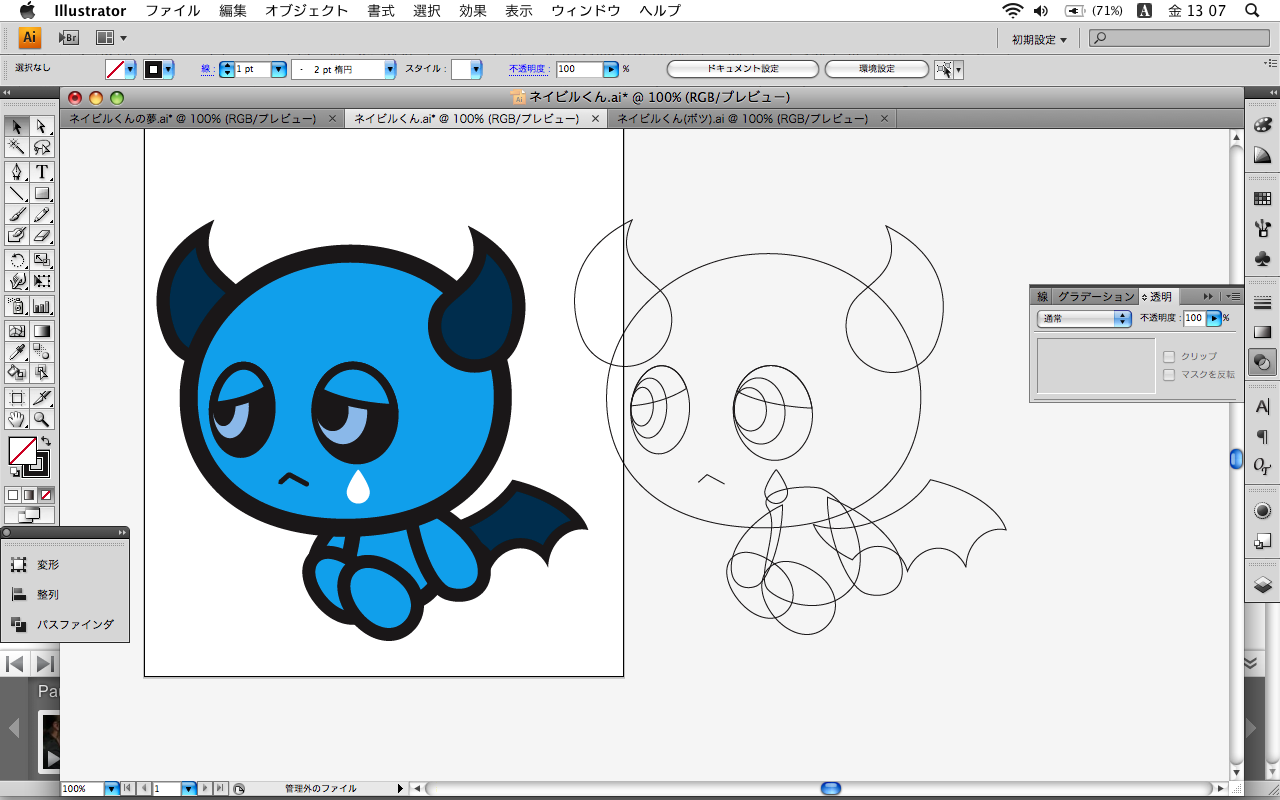The height and width of the screenshot is (800, 1280).
Task: Switch to ネイビルくんの夢.ai tab
Action: tap(192, 119)
